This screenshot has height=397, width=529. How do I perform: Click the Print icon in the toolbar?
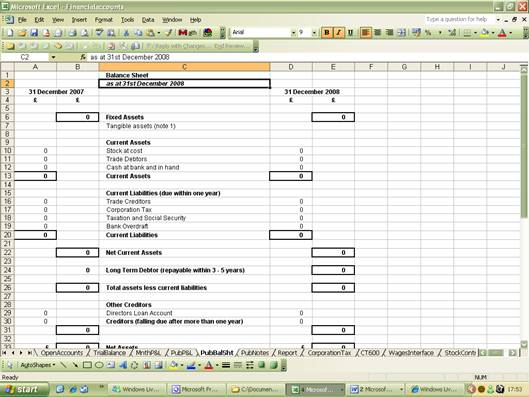[x=72, y=33]
